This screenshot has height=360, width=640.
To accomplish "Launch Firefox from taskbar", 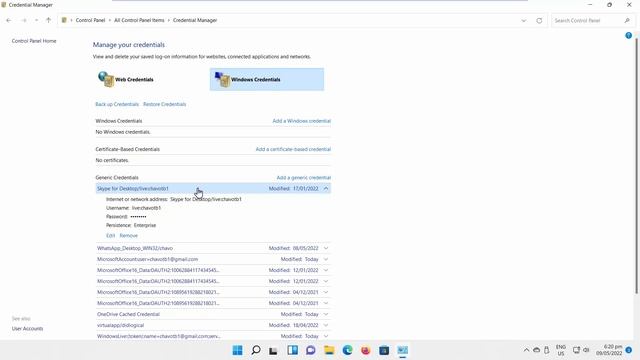I will [x=366, y=350].
